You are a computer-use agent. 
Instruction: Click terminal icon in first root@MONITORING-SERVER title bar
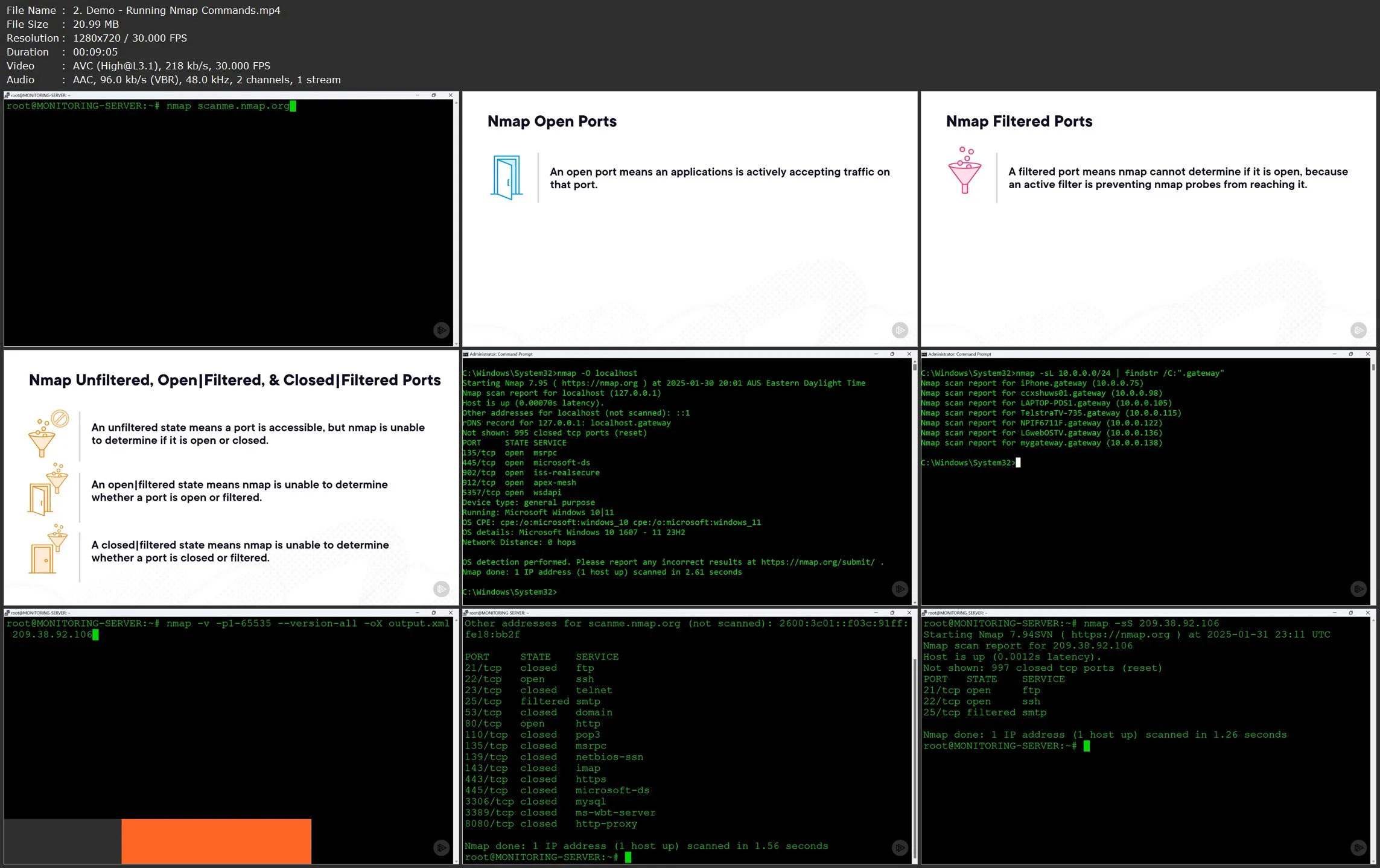click(x=7, y=95)
